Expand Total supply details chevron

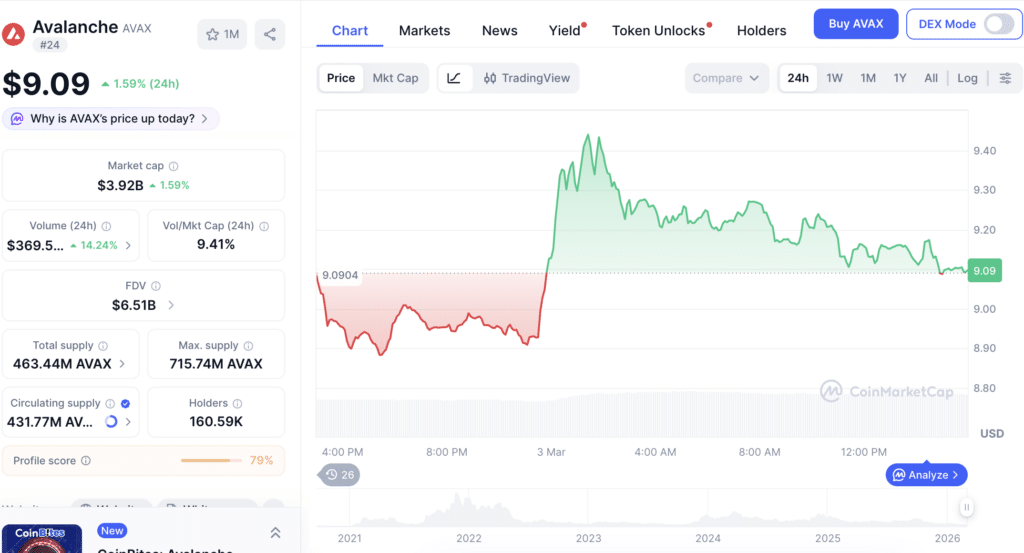(x=122, y=364)
